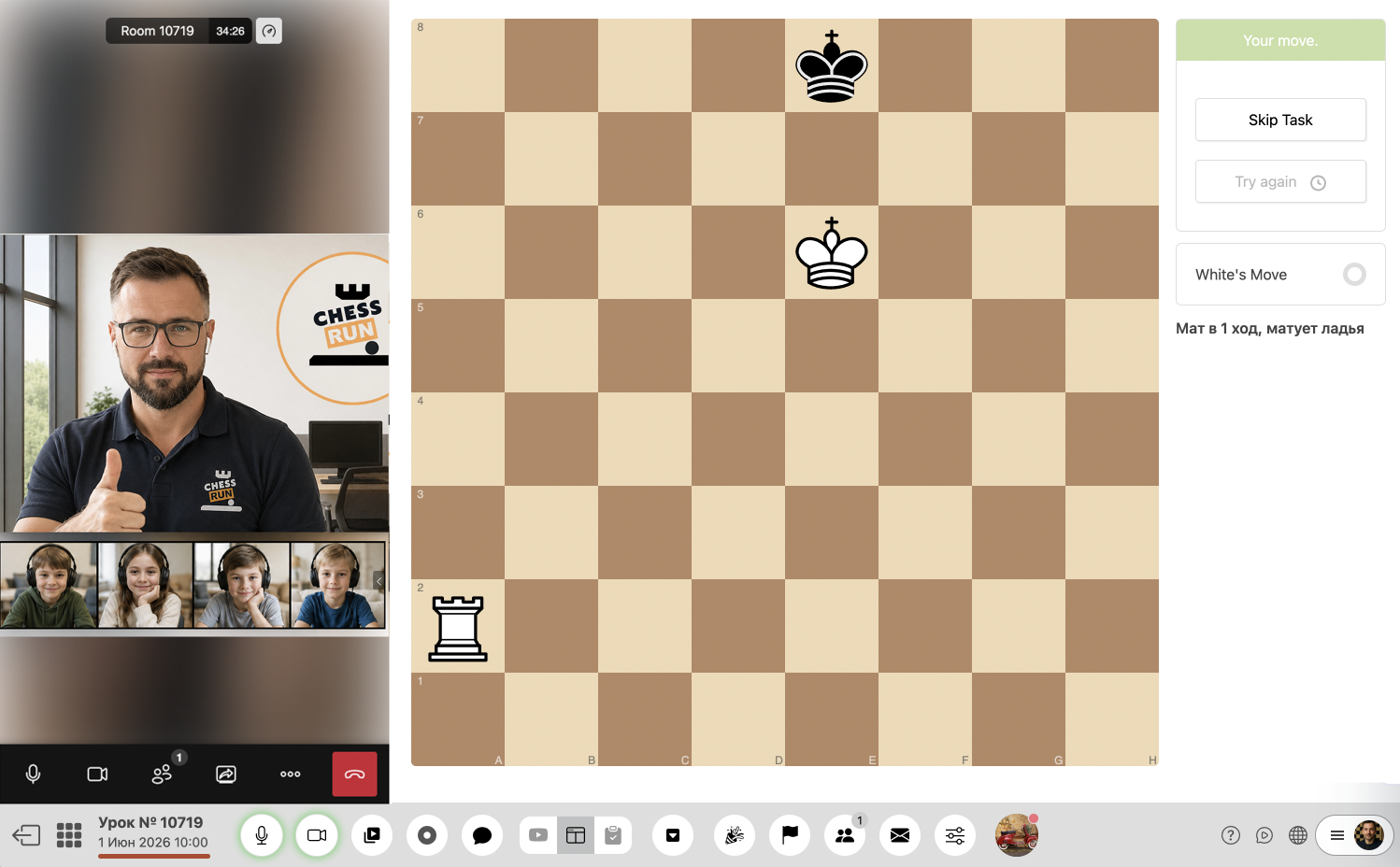Open the media library play icon
This screenshot has width=1400, height=867.
372,835
